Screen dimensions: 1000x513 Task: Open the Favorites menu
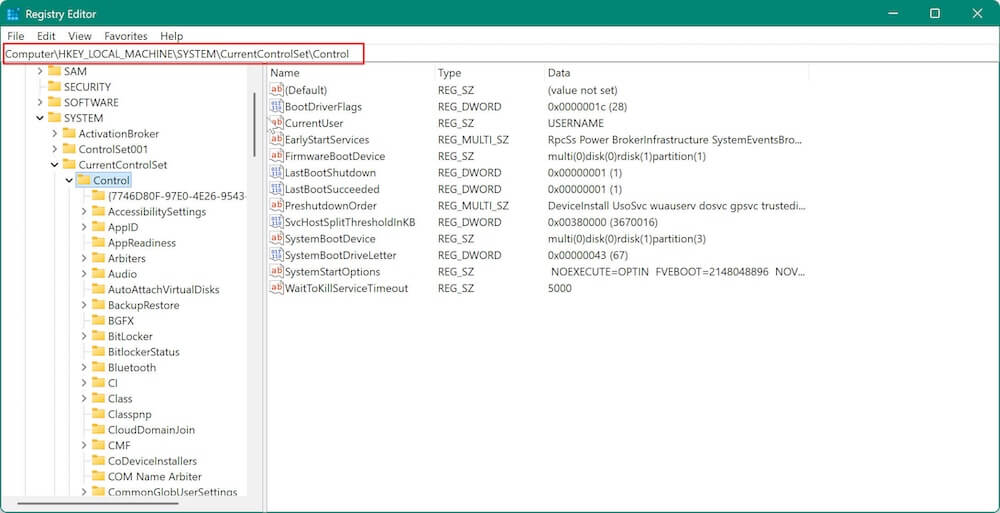[x=125, y=36]
